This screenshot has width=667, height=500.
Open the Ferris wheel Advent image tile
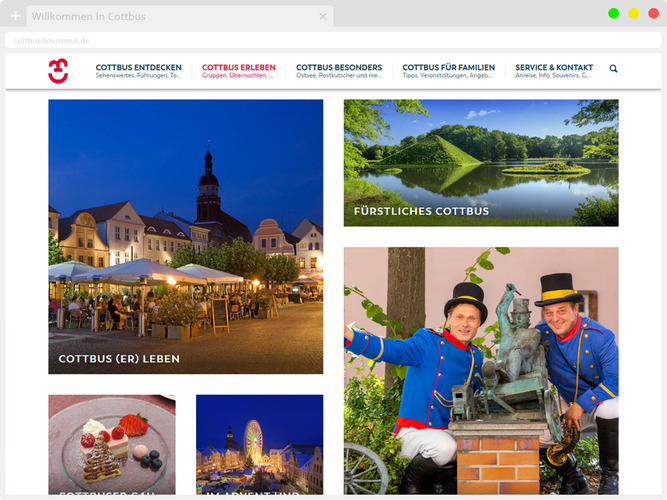tap(259, 444)
